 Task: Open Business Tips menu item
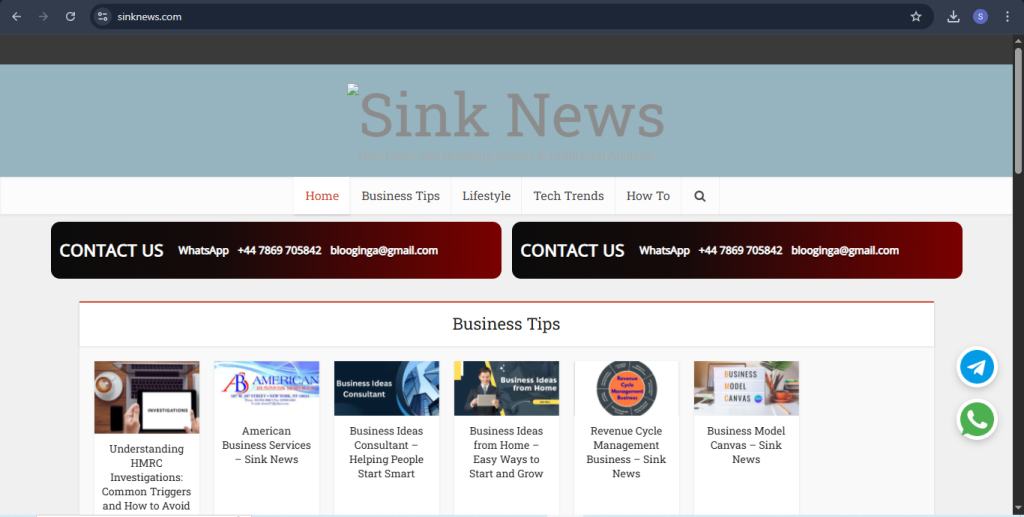coord(400,196)
